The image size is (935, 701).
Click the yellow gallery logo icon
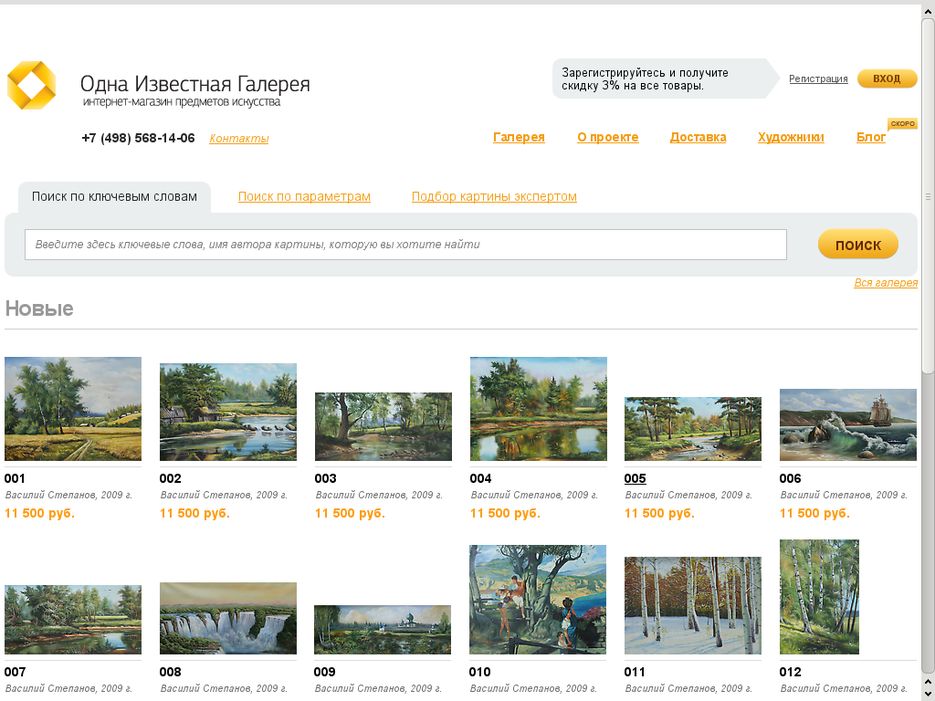click(x=31, y=85)
